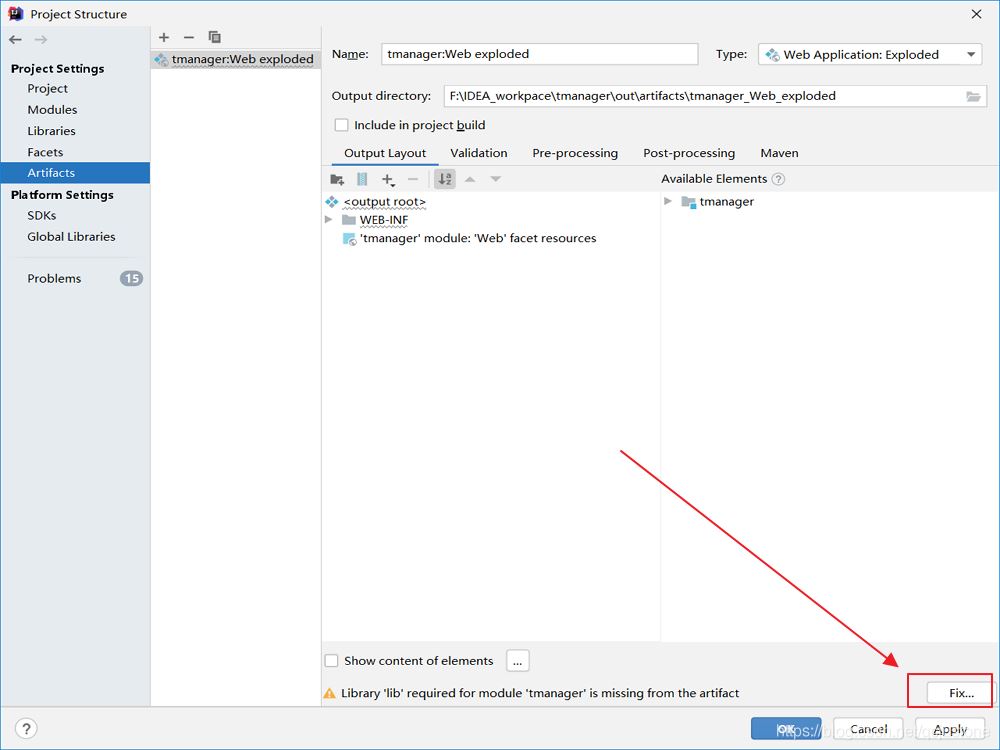Click the artifact Name text field
Screen dimensions: 1000x750
tap(539, 54)
